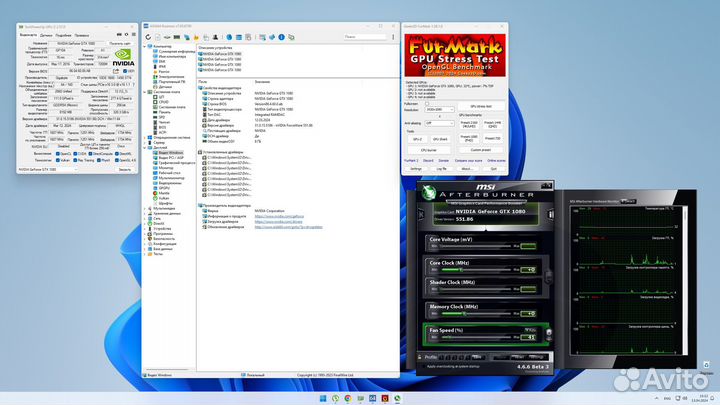
Task: Toggle the PhysX checkbox in GPU-Z
Action: pos(99,160)
